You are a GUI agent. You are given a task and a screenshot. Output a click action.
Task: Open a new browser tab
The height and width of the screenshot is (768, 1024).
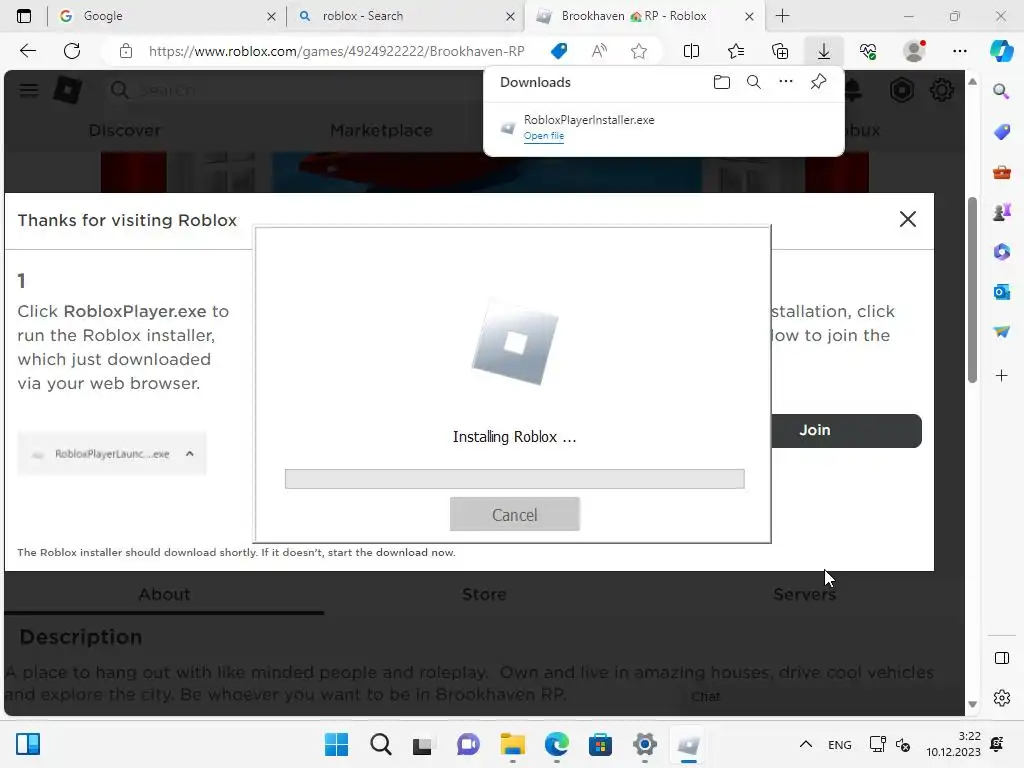coord(782,16)
